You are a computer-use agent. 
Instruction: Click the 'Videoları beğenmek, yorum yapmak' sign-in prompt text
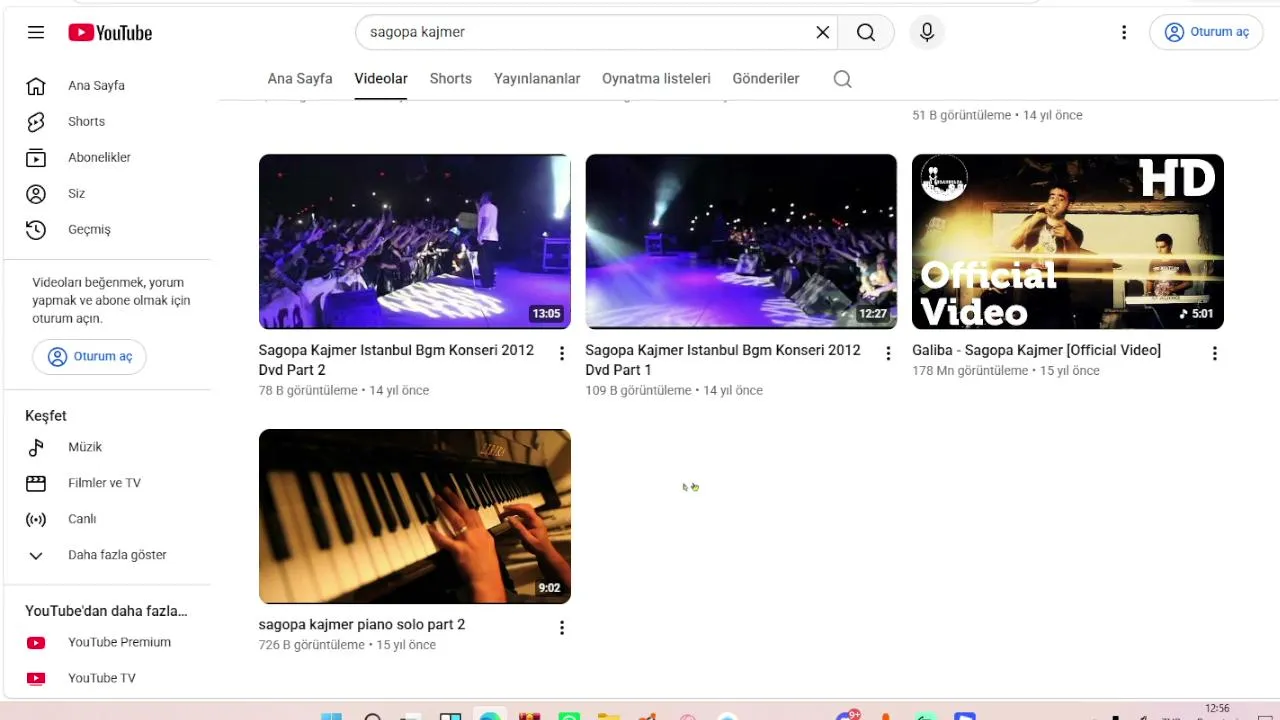(111, 300)
